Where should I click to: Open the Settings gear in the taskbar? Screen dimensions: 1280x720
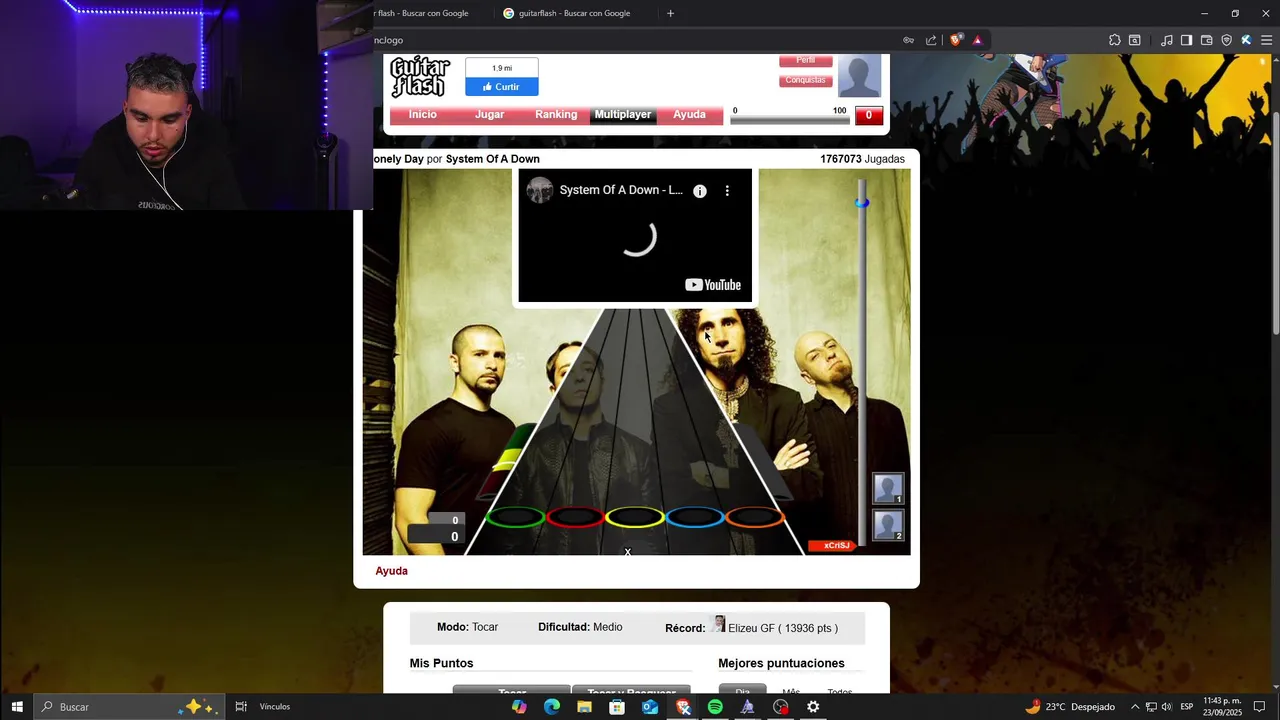(x=813, y=707)
